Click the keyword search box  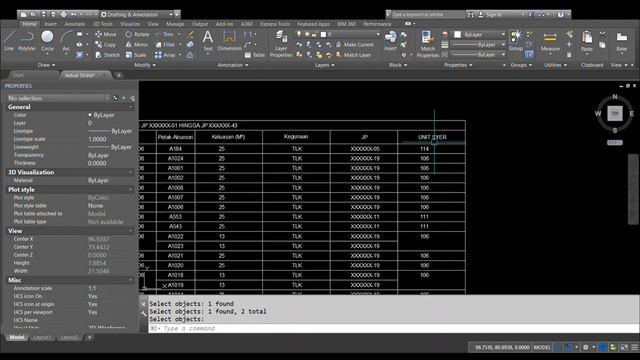pyautogui.click(x=427, y=14)
